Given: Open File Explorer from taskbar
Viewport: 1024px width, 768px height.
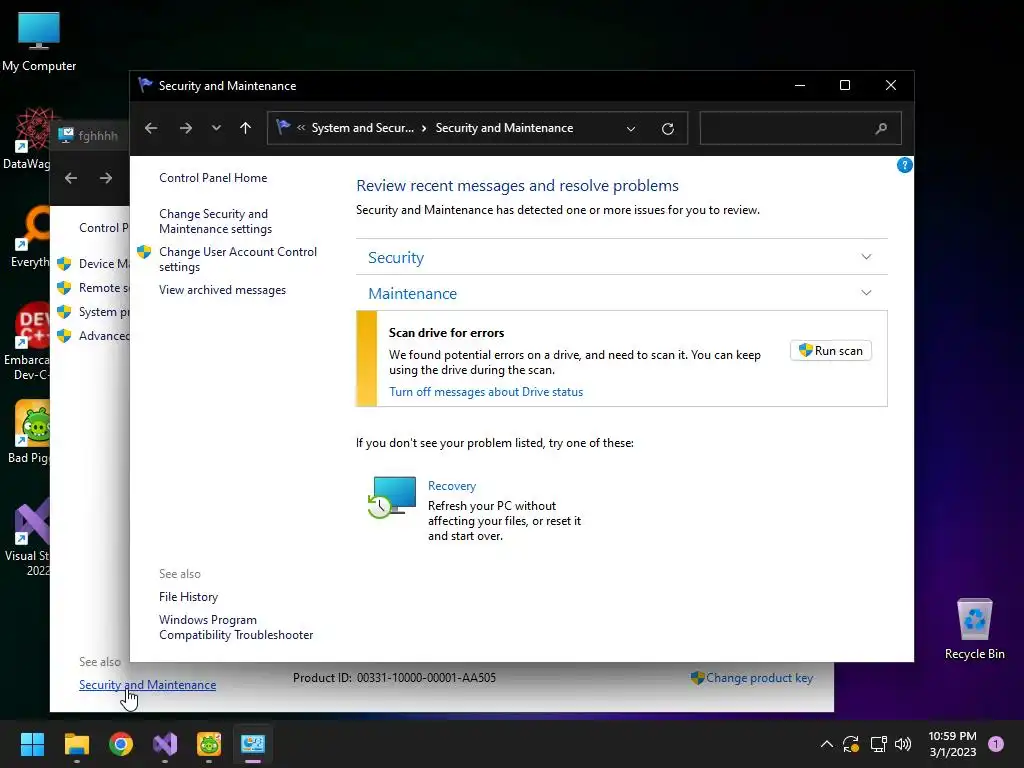Looking at the screenshot, I should pos(76,744).
